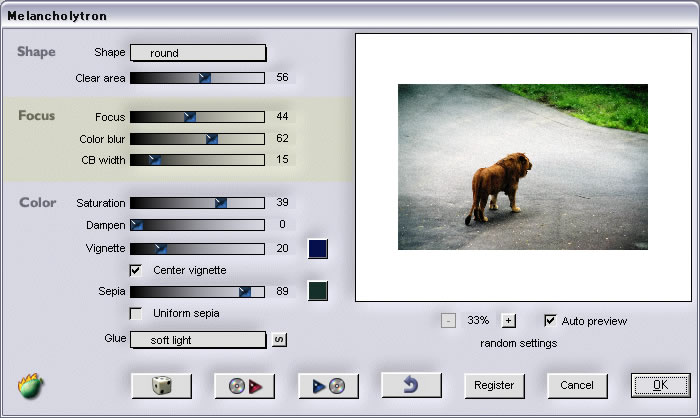Enable the Uniform sepia checkbox
The width and height of the screenshot is (700, 418).
pos(136,314)
